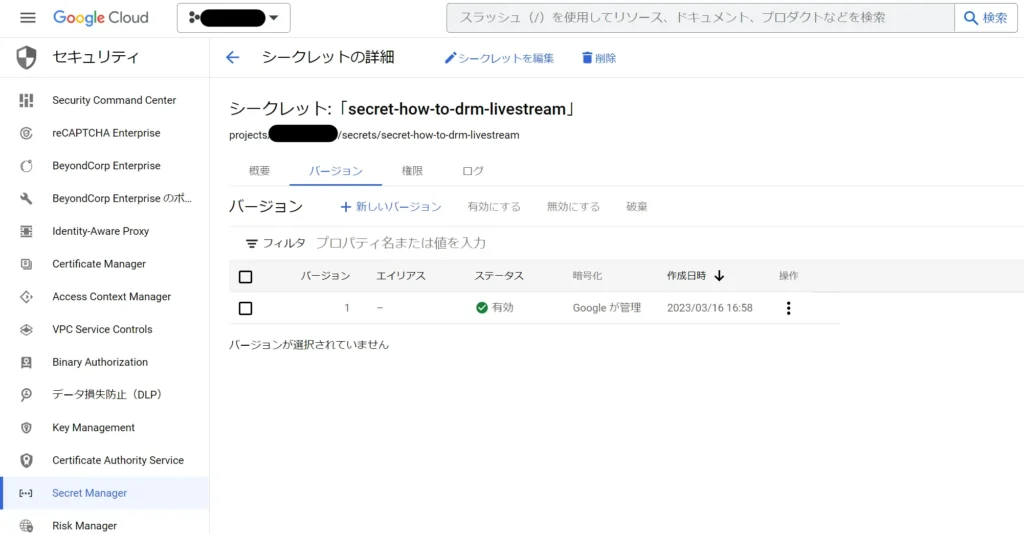Click the Risk Manager globe icon

[x=26, y=526]
